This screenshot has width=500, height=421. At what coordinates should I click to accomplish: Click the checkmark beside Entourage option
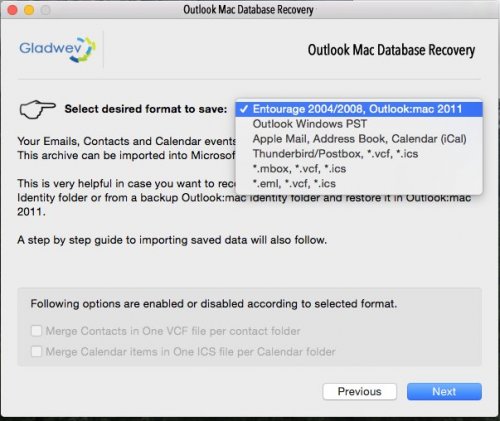point(244,109)
